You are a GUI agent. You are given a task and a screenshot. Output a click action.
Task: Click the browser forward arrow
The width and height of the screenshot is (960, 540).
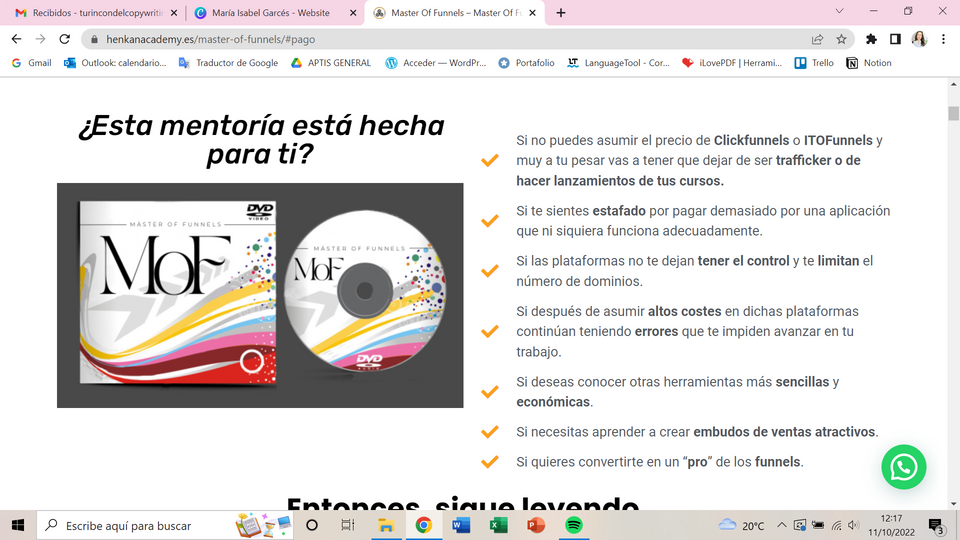40,39
